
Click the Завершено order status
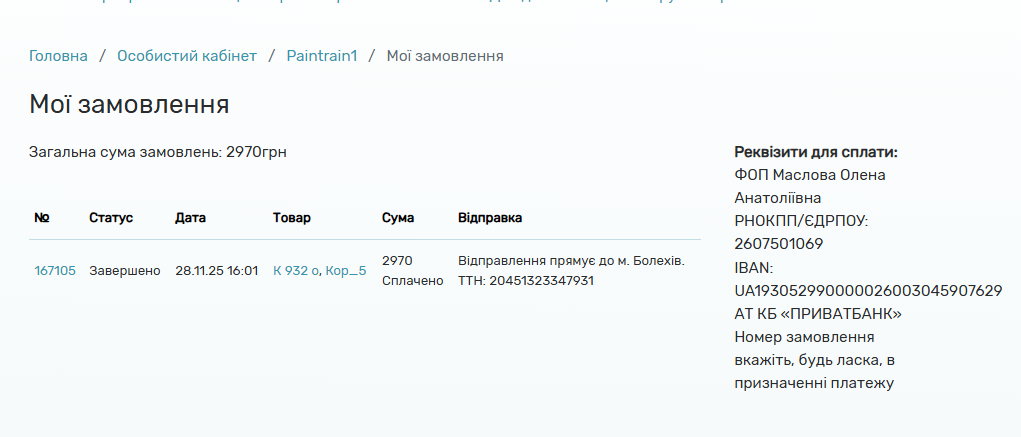[124, 270]
